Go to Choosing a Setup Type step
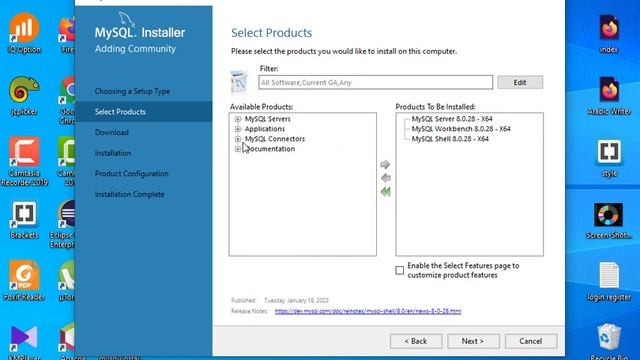Screen dimensions: 640x360 pyautogui.click(x=132, y=91)
